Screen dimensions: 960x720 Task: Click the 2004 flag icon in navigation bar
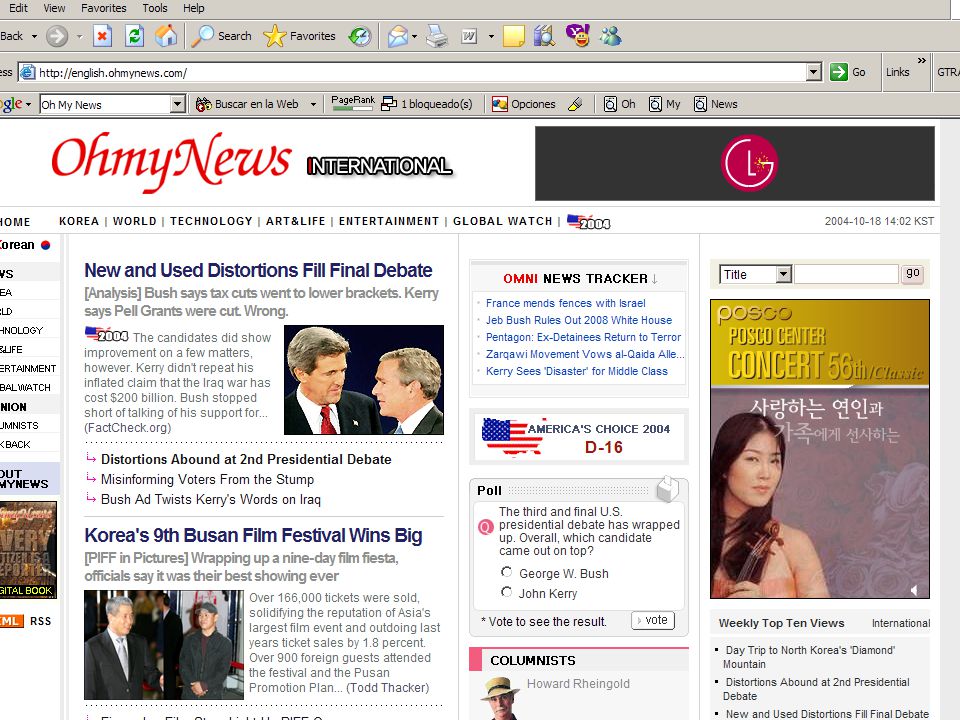pos(588,222)
